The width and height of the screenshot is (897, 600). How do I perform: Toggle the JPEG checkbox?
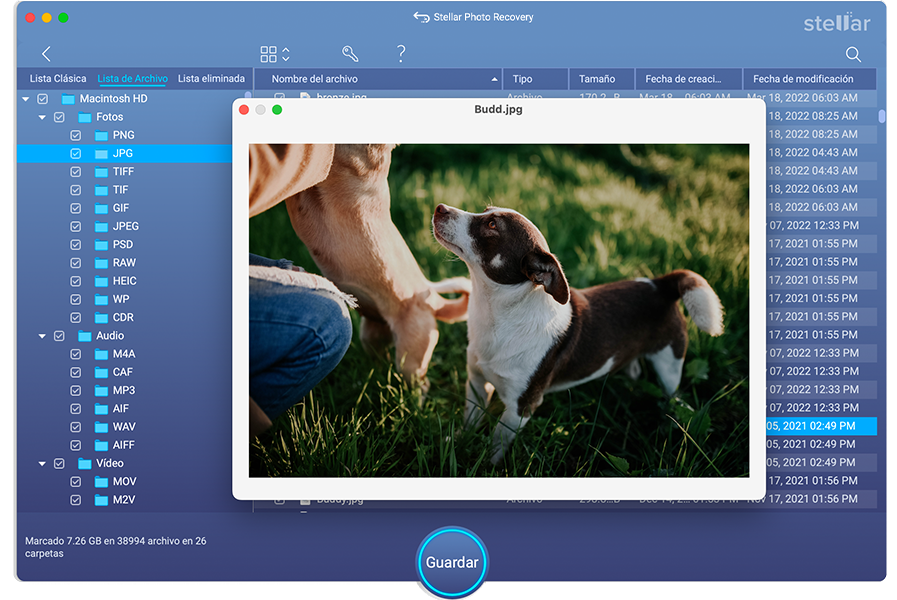(x=76, y=227)
